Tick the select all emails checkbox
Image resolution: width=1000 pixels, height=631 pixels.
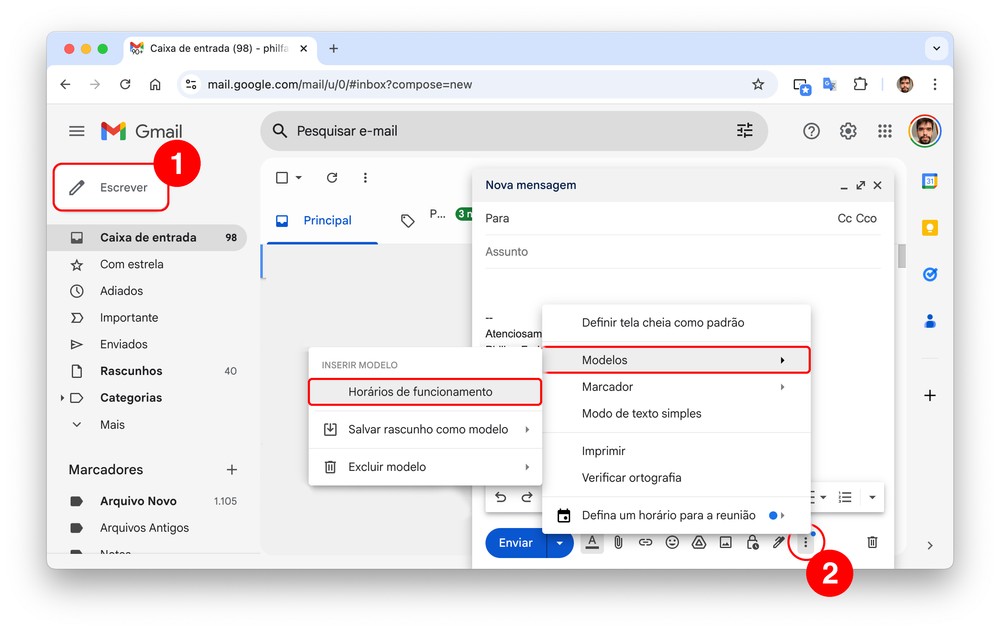pyautogui.click(x=282, y=178)
